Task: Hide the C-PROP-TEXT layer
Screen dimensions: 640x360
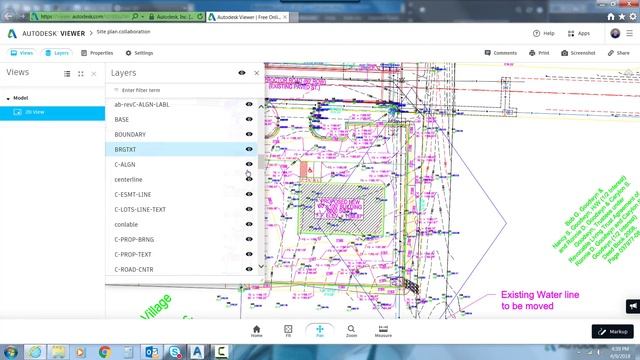Action: [249, 254]
